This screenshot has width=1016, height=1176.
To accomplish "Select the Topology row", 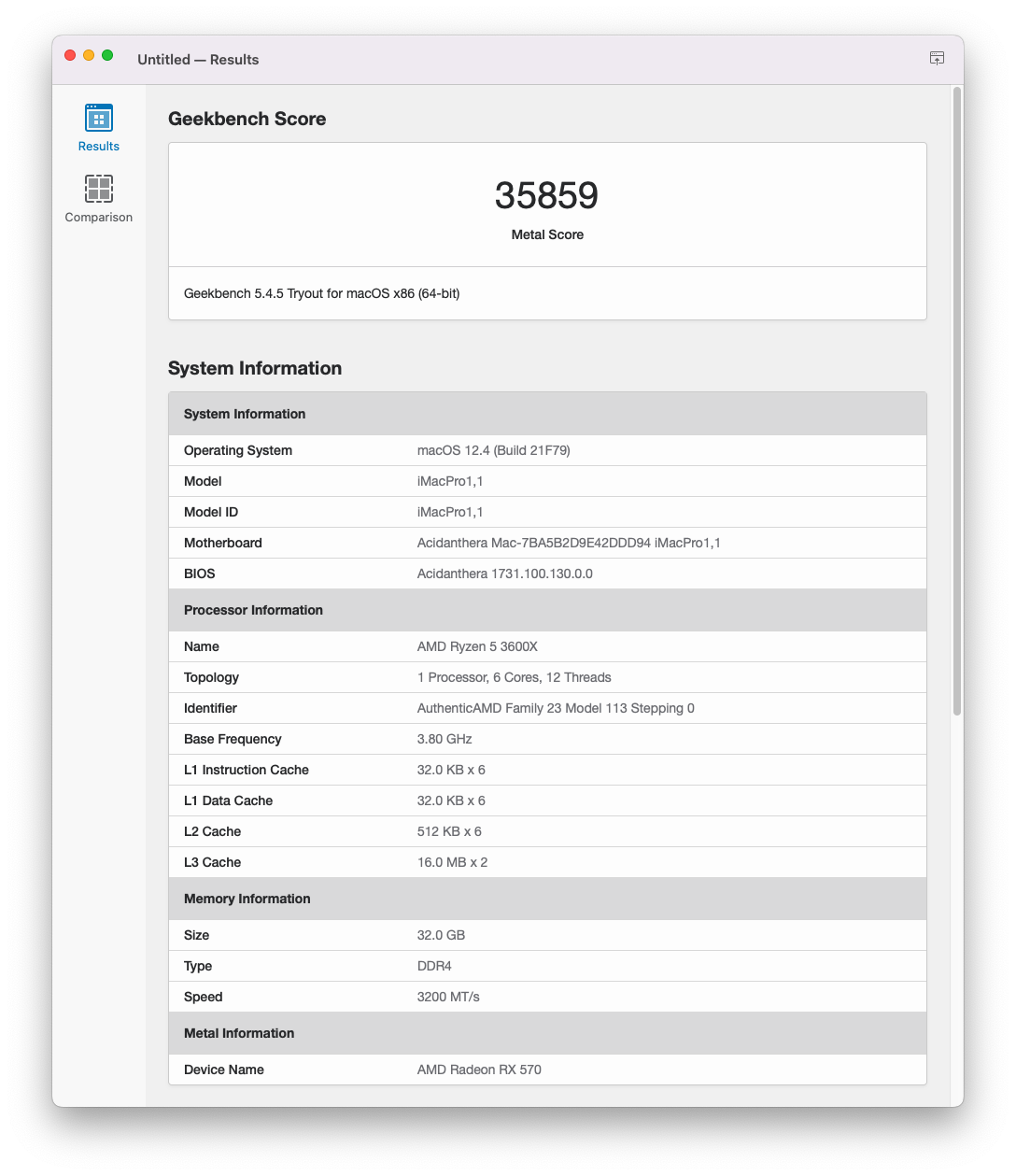I will 546,677.
